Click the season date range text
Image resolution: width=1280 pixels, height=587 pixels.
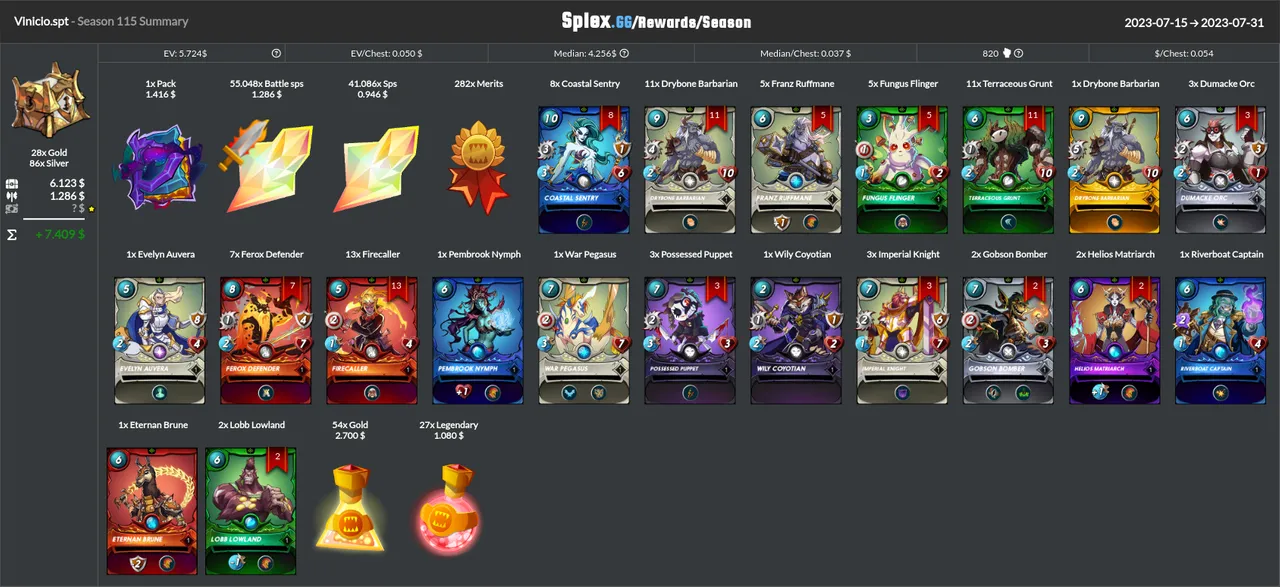[x=1195, y=21]
